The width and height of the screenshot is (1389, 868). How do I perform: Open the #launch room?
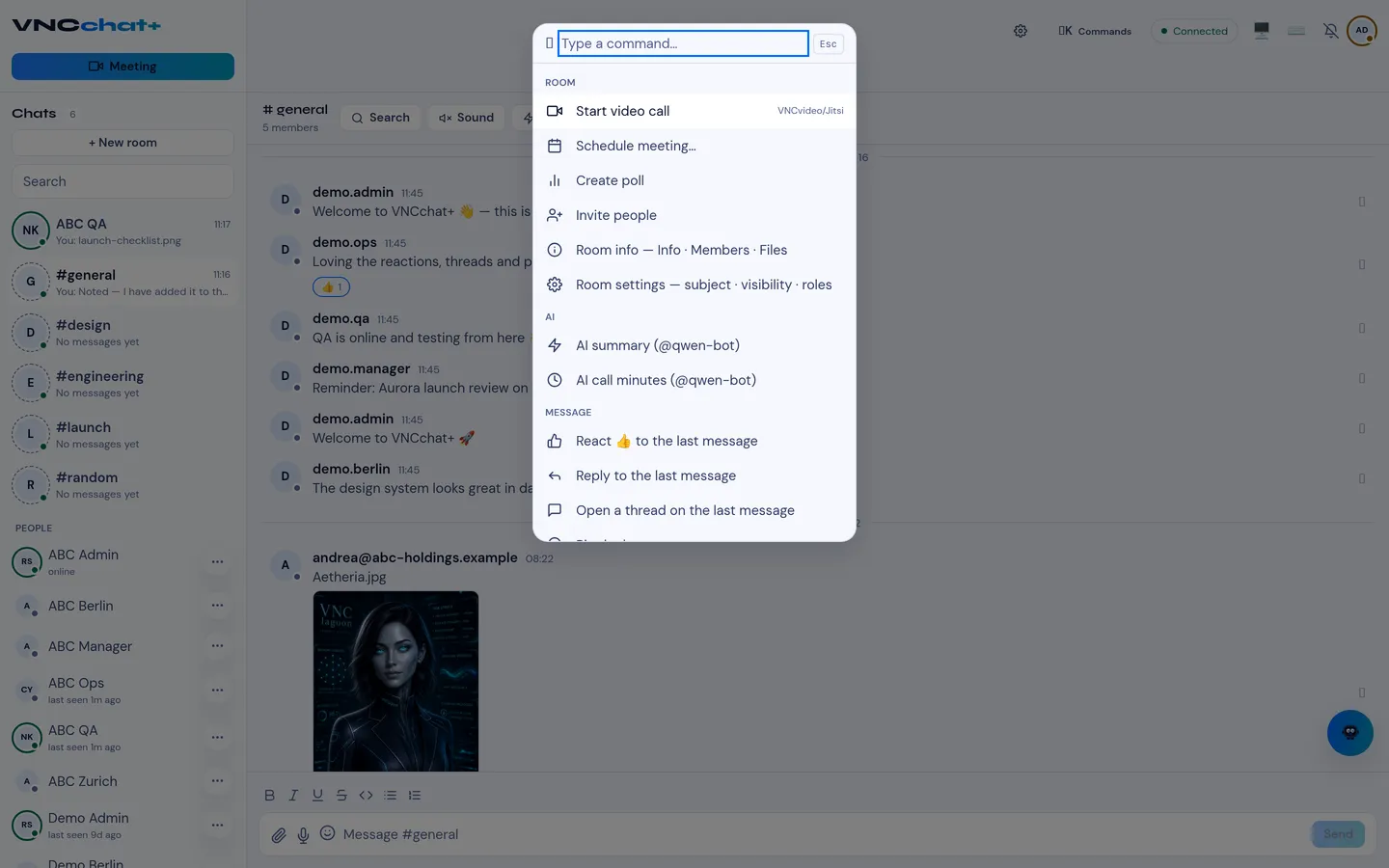123,434
